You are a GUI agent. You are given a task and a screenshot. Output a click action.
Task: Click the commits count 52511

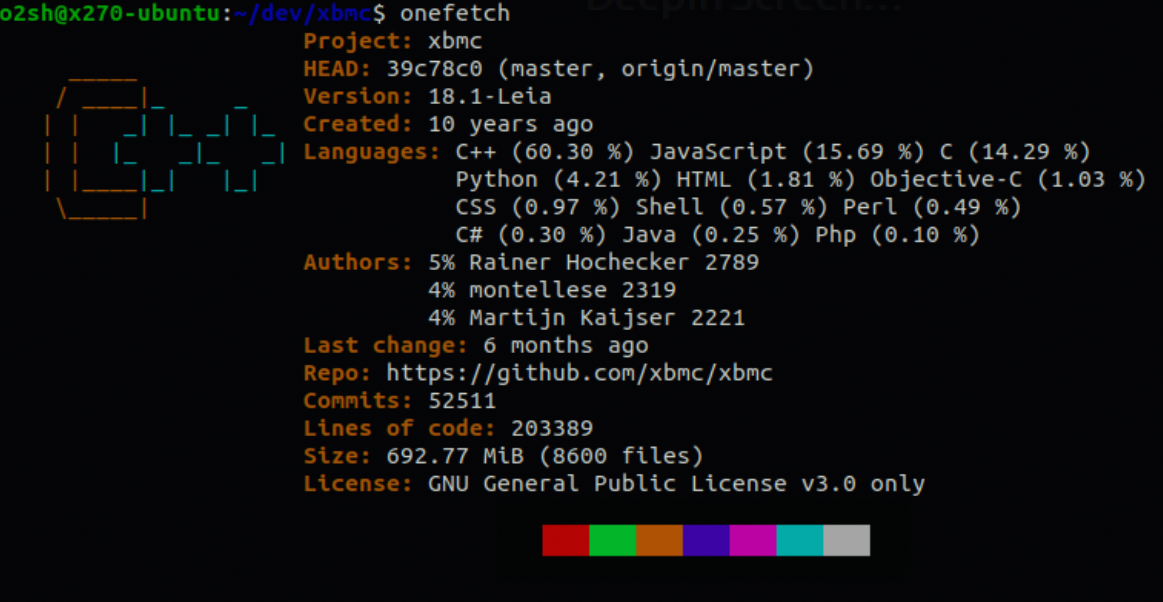[462, 402]
